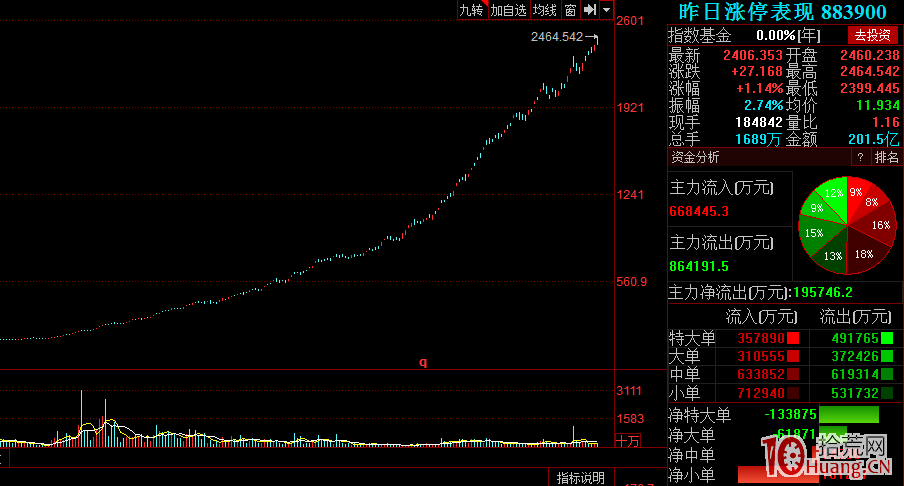Click the amplitude value 2.74%

[763, 105]
